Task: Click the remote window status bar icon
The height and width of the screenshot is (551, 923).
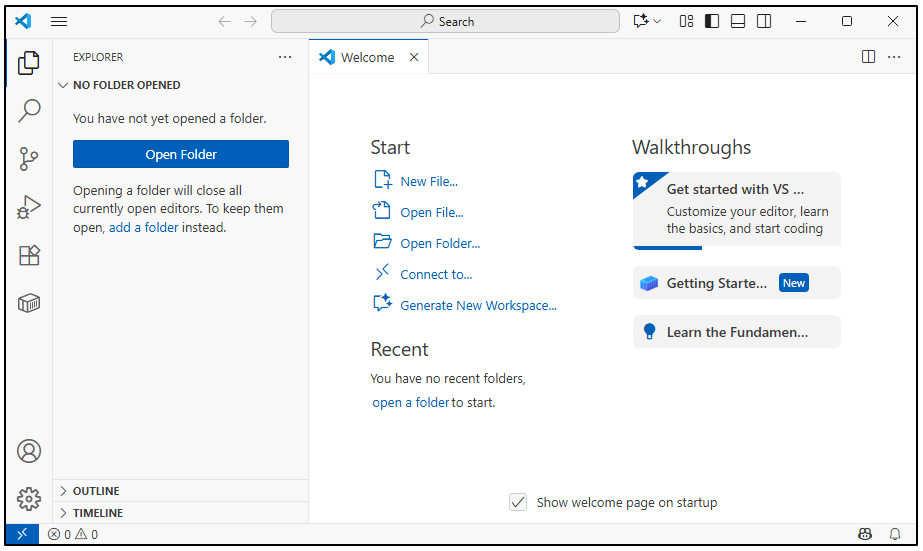Action: coord(22,534)
